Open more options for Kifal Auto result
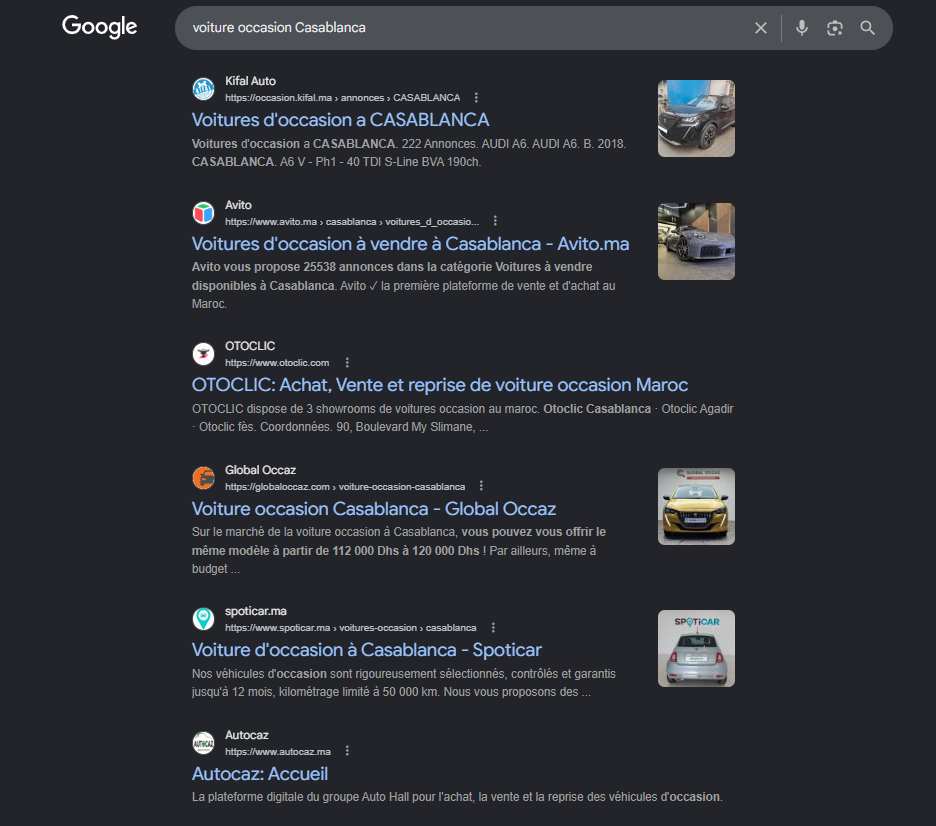 point(476,98)
